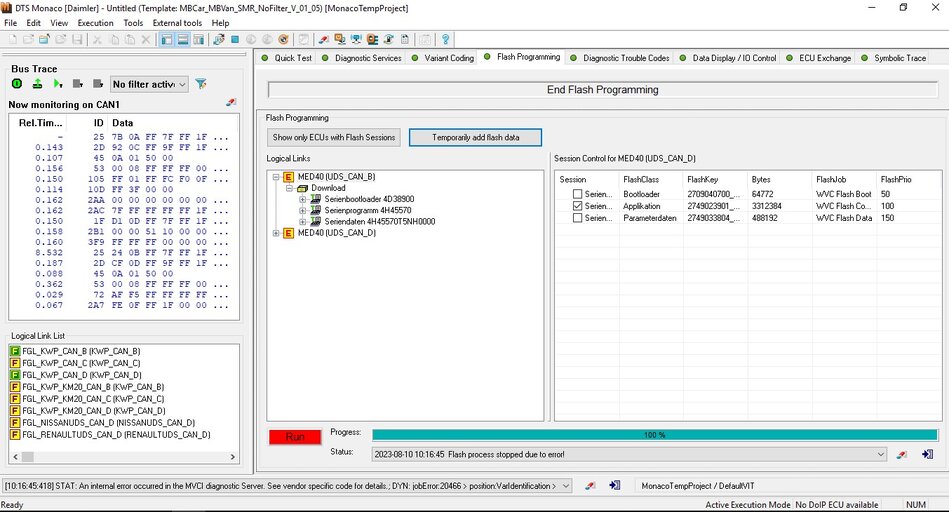Switch to the Symbolic Trace tab
The image size is (949, 512).
[894, 58]
